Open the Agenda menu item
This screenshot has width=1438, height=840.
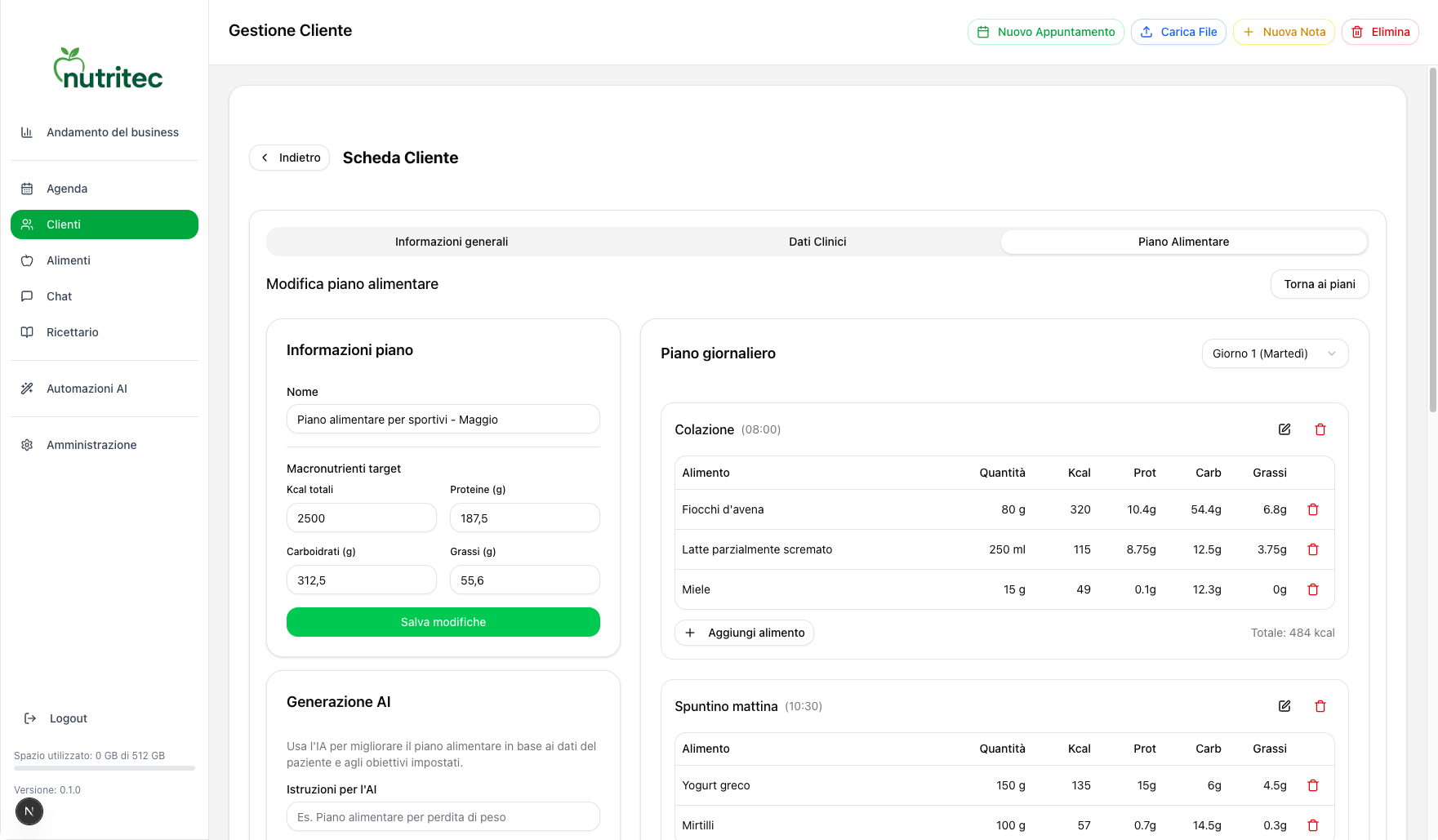coord(105,189)
